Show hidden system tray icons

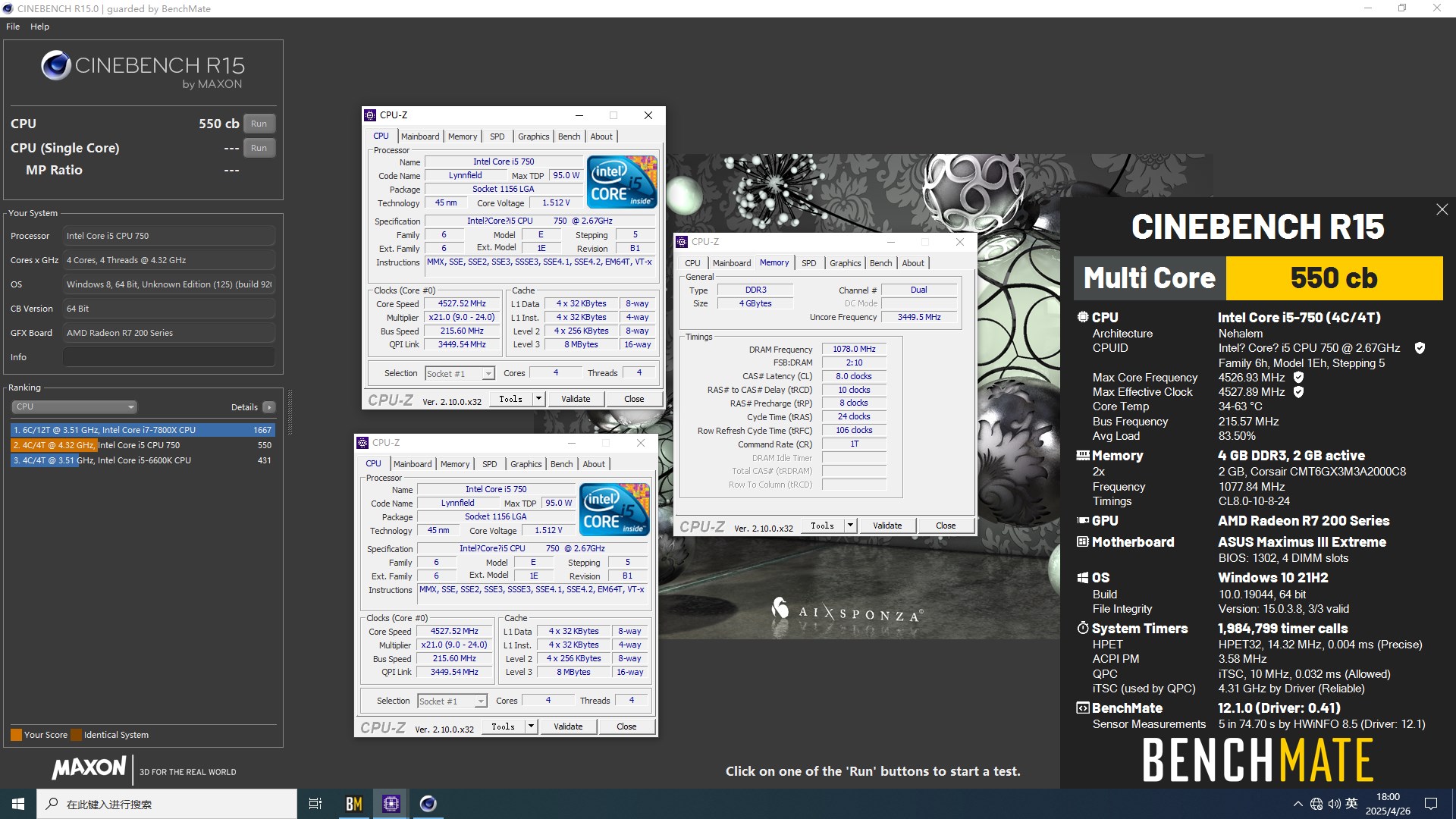1298,804
